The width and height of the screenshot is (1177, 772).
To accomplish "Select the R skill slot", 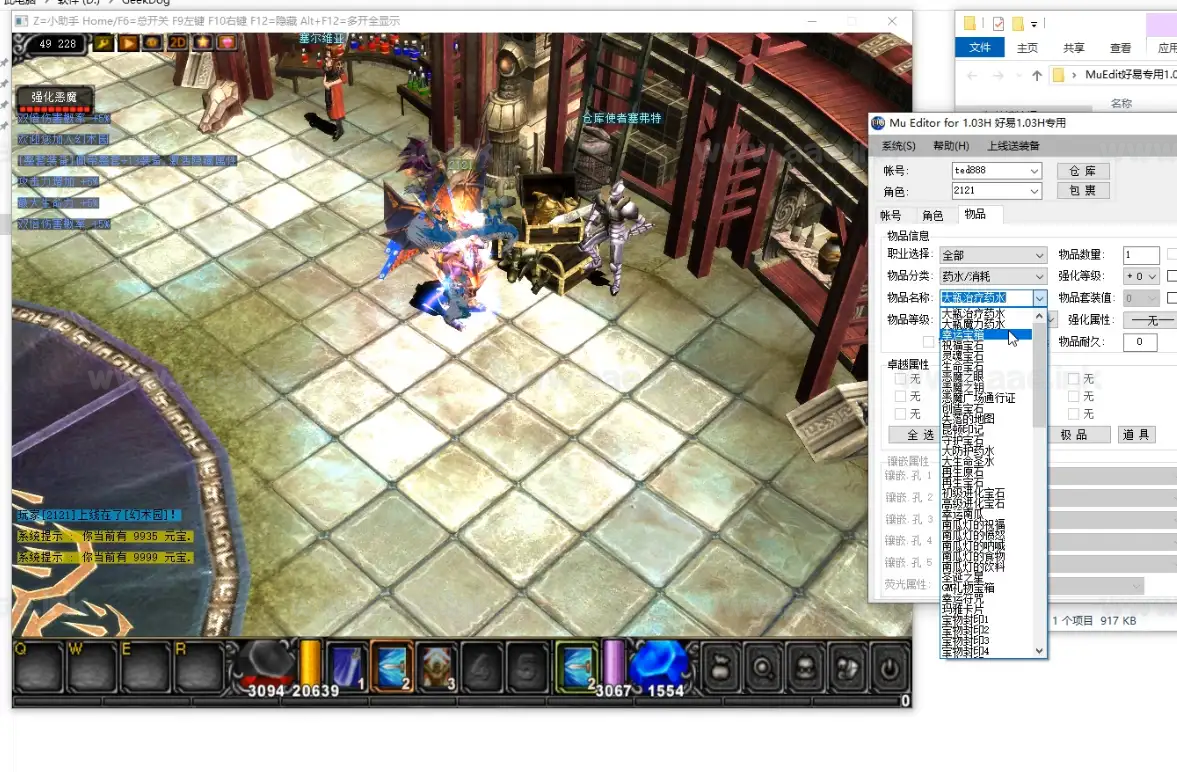I will tap(198, 666).
